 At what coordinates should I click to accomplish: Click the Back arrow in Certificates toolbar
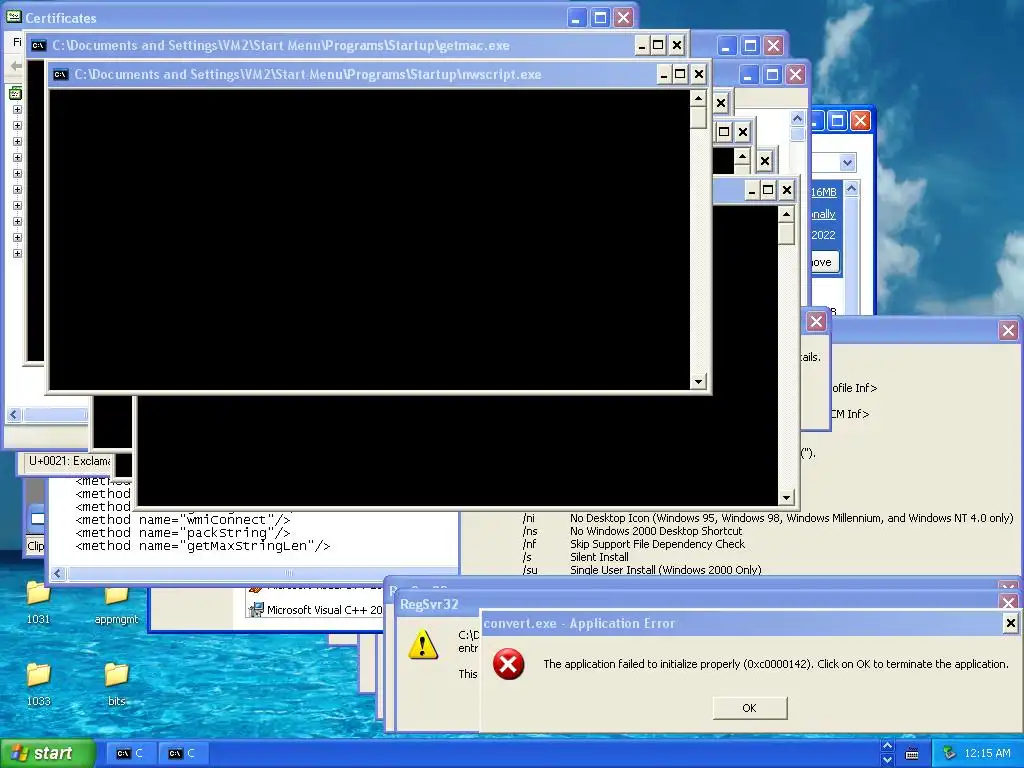pyautogui.click(x=15, y=65)
